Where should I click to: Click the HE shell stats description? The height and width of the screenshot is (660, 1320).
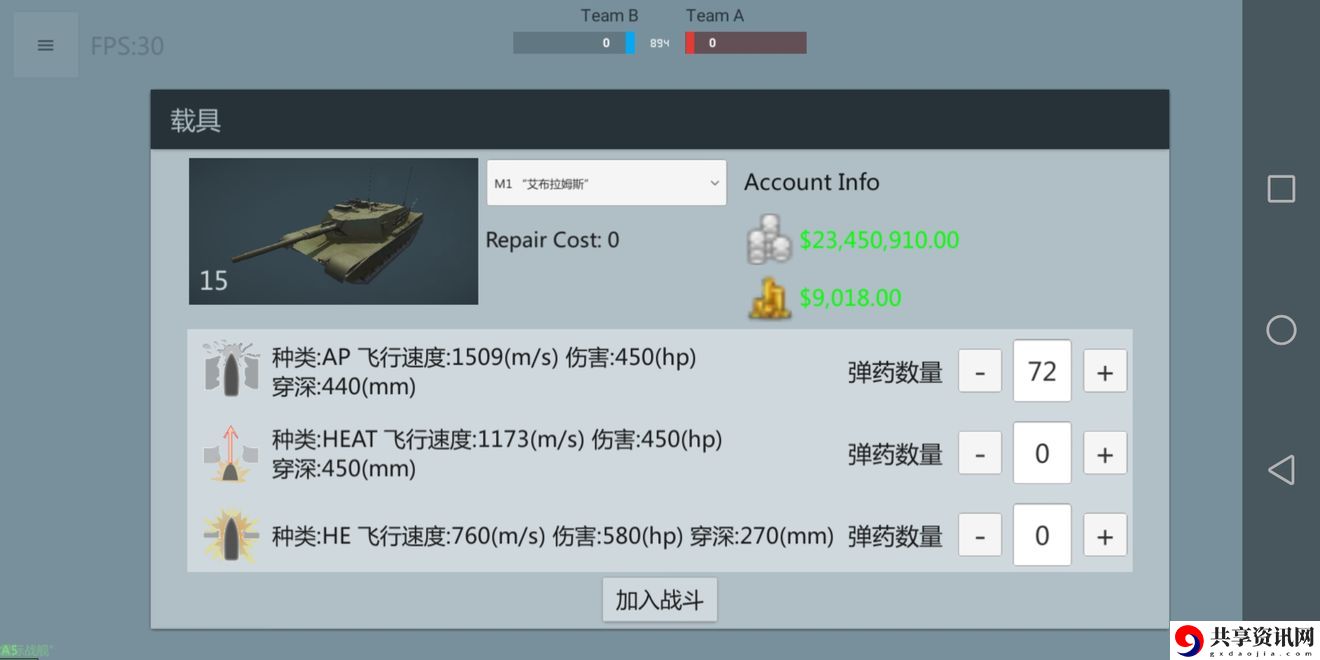[x=553, y=536]
